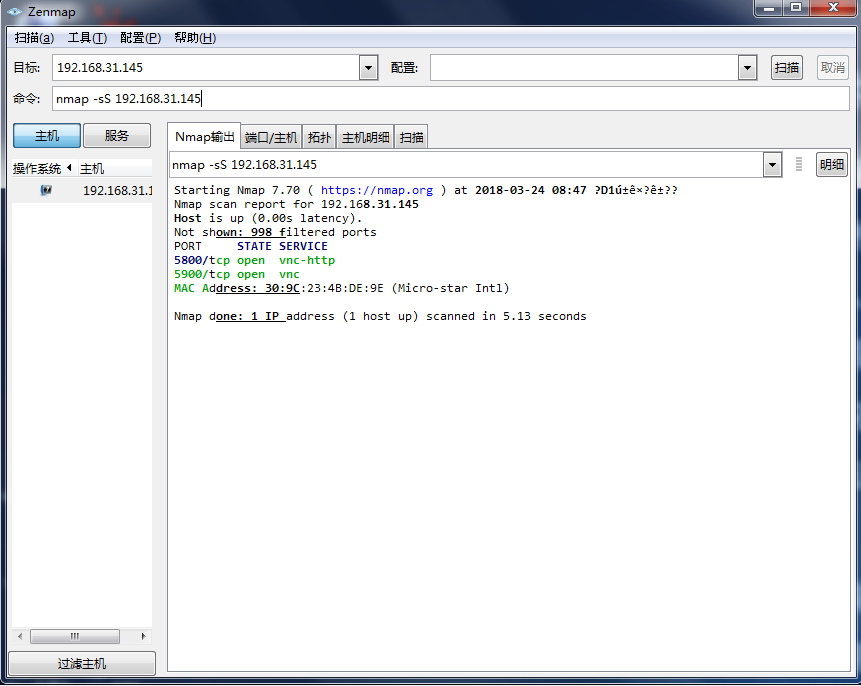Minimize the Zenmap window

coord(769,8)
